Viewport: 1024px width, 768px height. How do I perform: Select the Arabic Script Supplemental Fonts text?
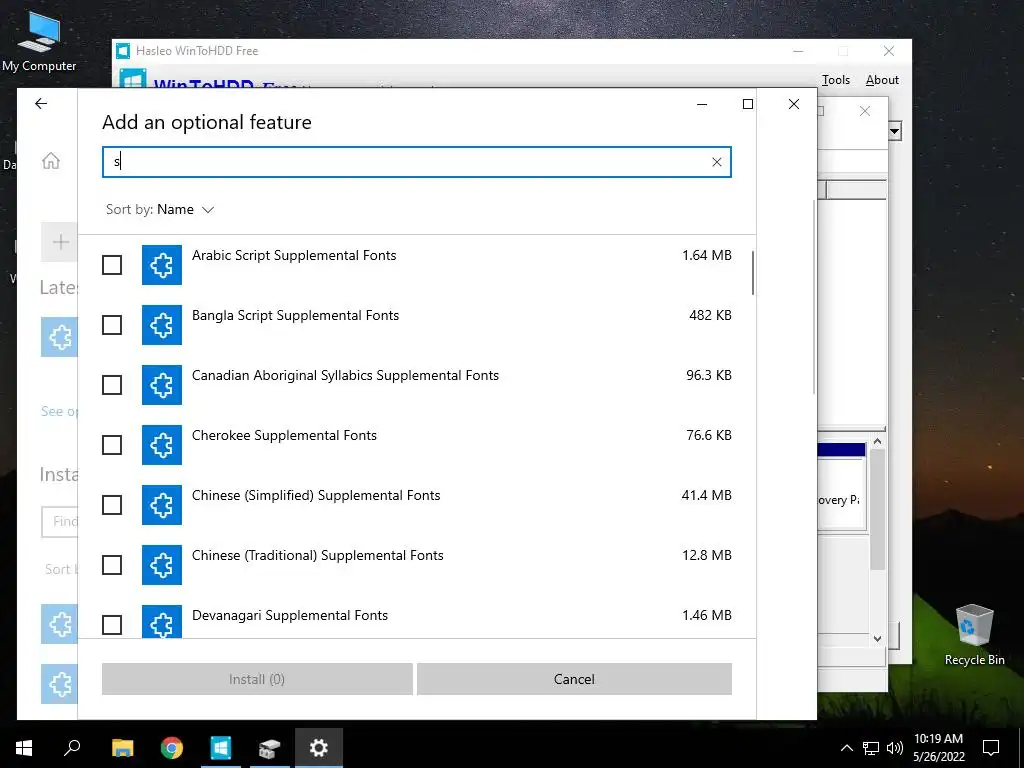[x=294, y=255]
